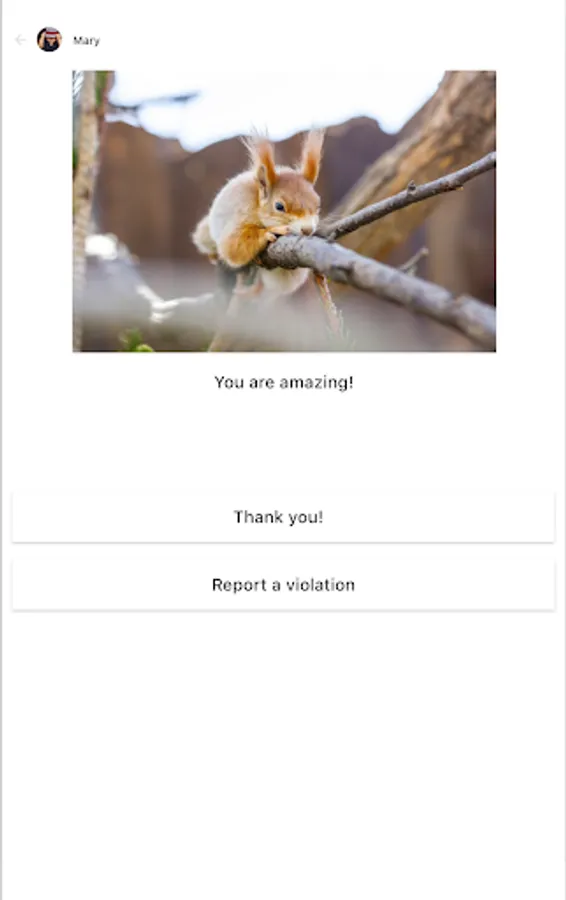
Task: Go back using the arrow icon
Action: click(x=21, y=40)
